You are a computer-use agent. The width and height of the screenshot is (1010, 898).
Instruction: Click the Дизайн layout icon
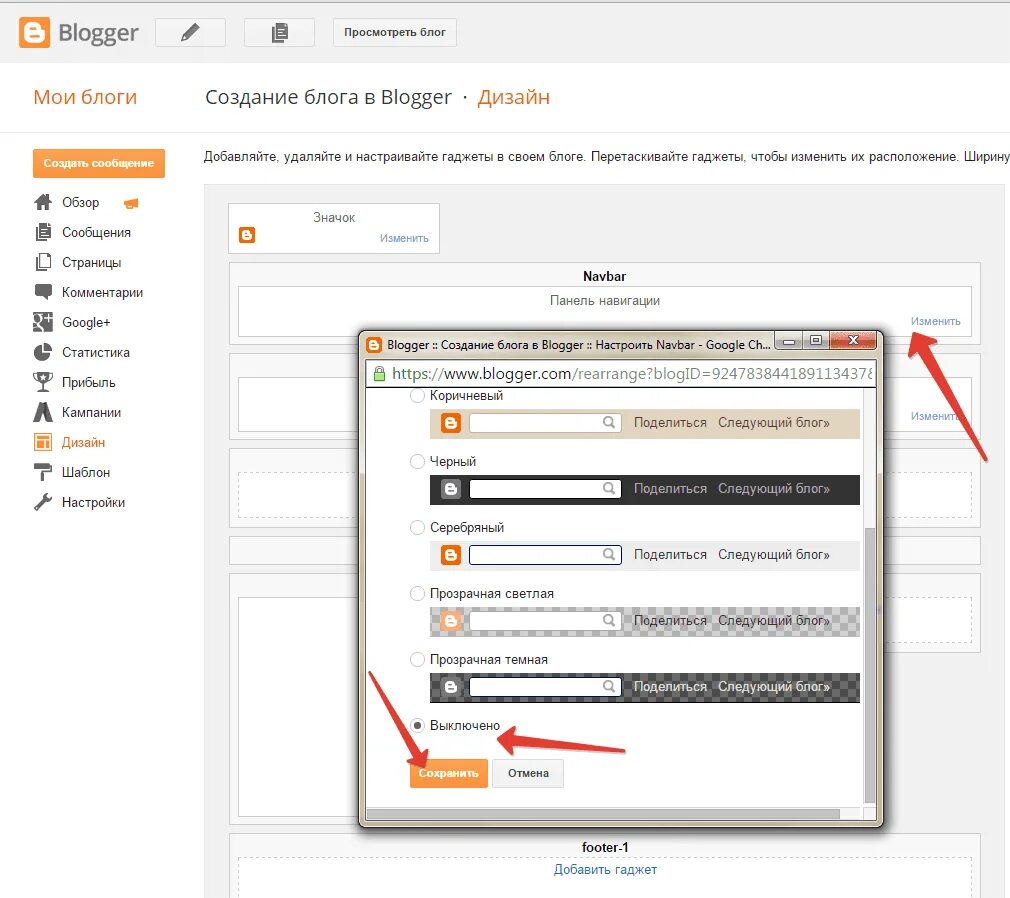43,442
